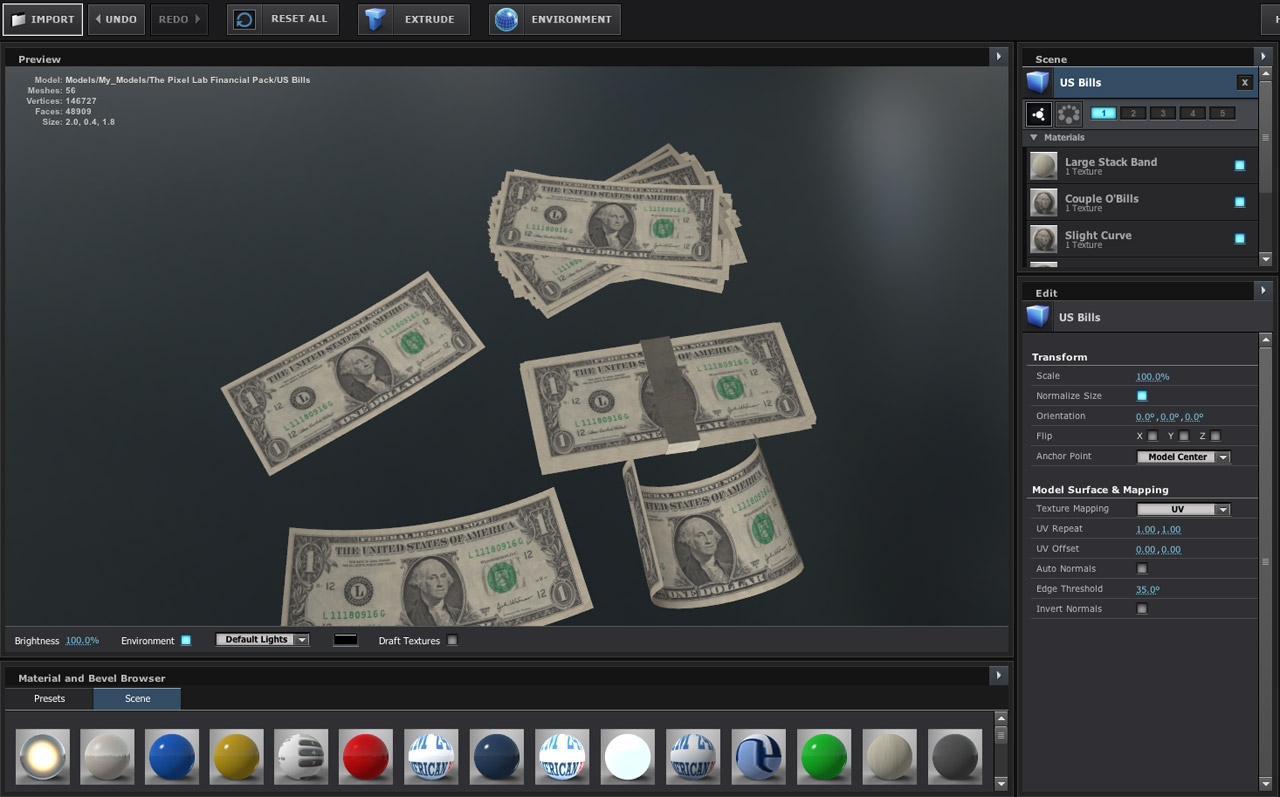Enable the Invert Normals checkbox
Screen dimensions: 1280x797
tap(1142, 609)
